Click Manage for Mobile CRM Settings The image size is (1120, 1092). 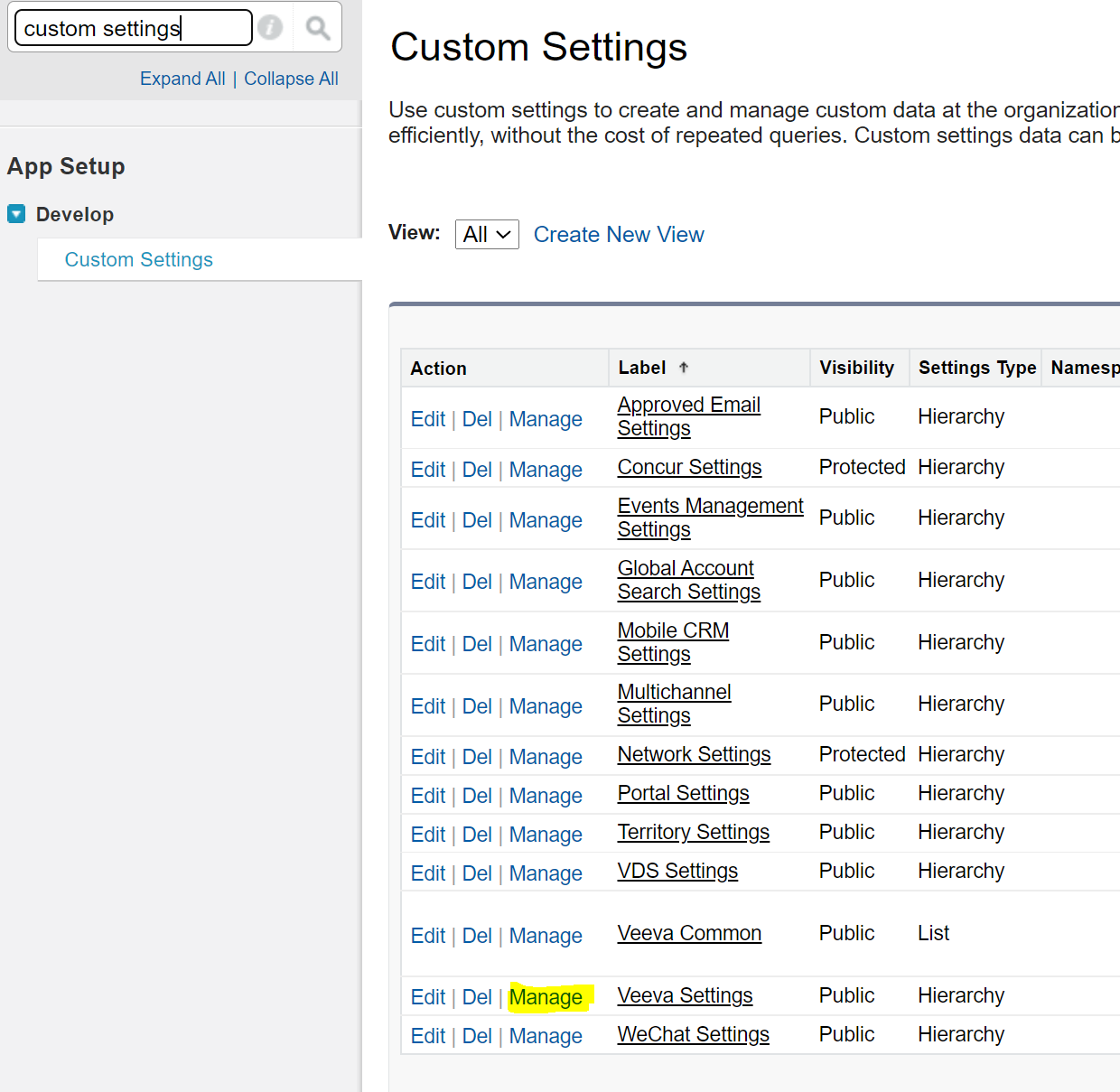546,644
